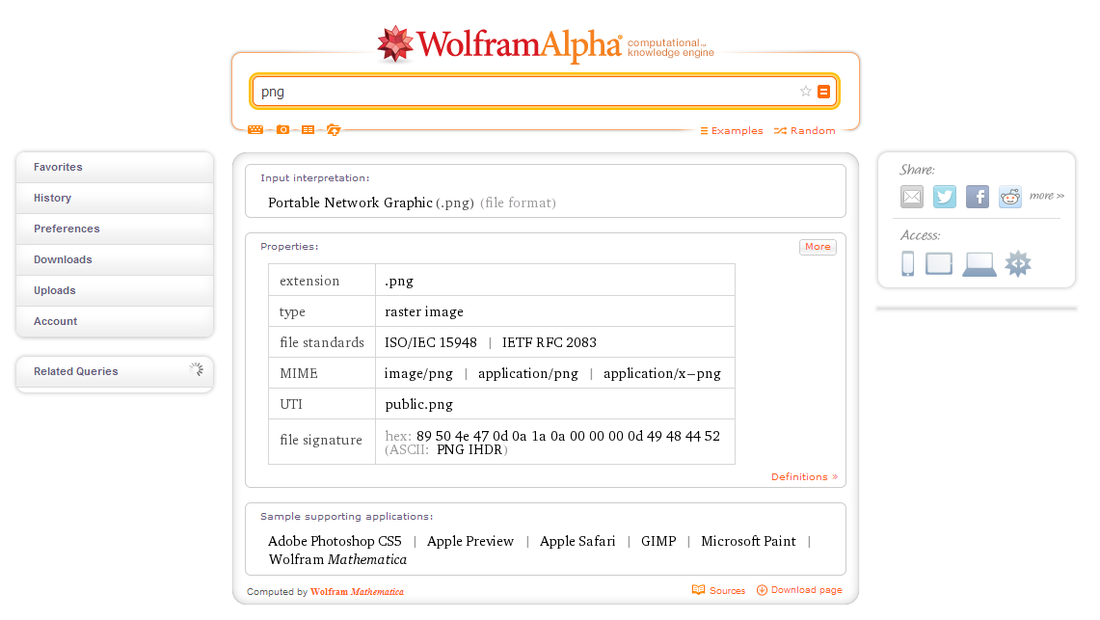Share the result on Facebook
This screenshot has height=620, width=1100.
[977, 197]
